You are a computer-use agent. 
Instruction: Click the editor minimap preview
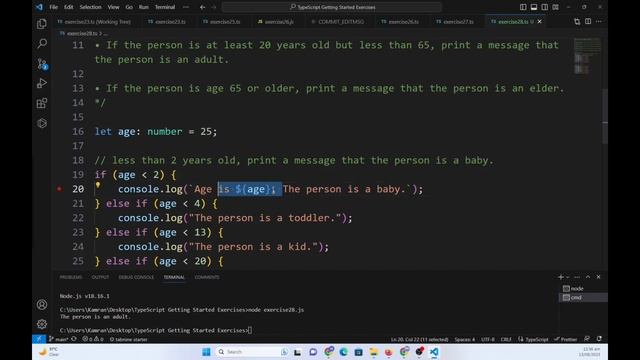pos(587,56)
